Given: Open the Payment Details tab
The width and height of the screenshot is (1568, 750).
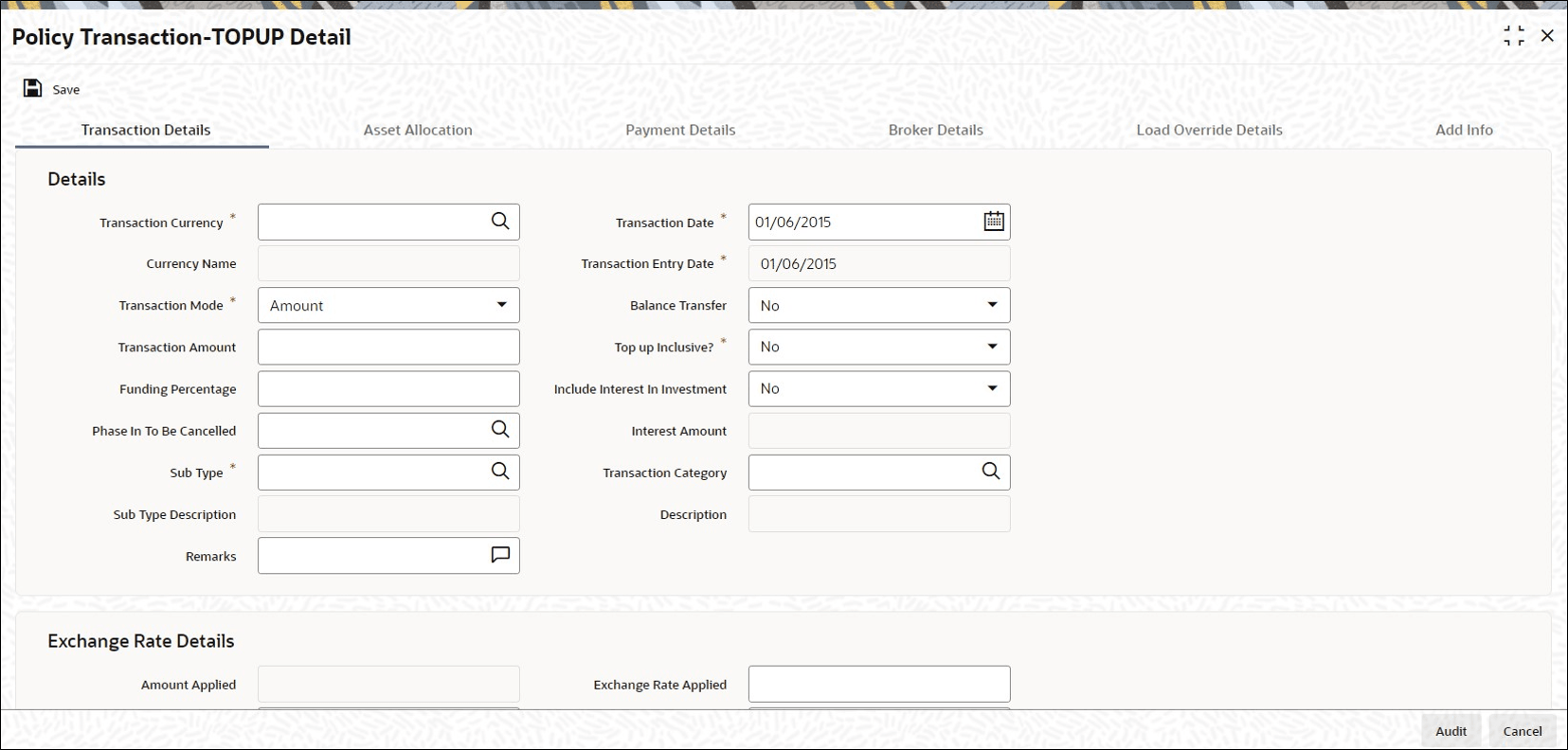Looking at the screenshot, I should coord(680,130).
